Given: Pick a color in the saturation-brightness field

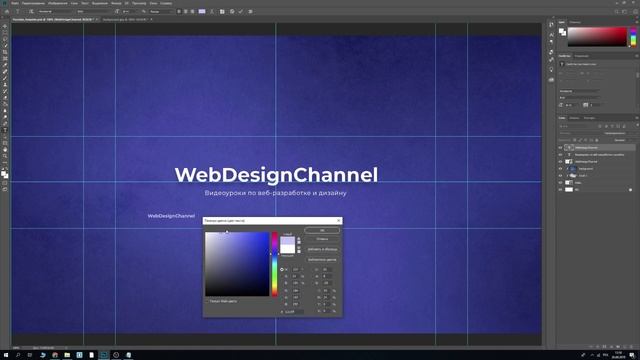Looking at the screenshot, I should 237,264.
